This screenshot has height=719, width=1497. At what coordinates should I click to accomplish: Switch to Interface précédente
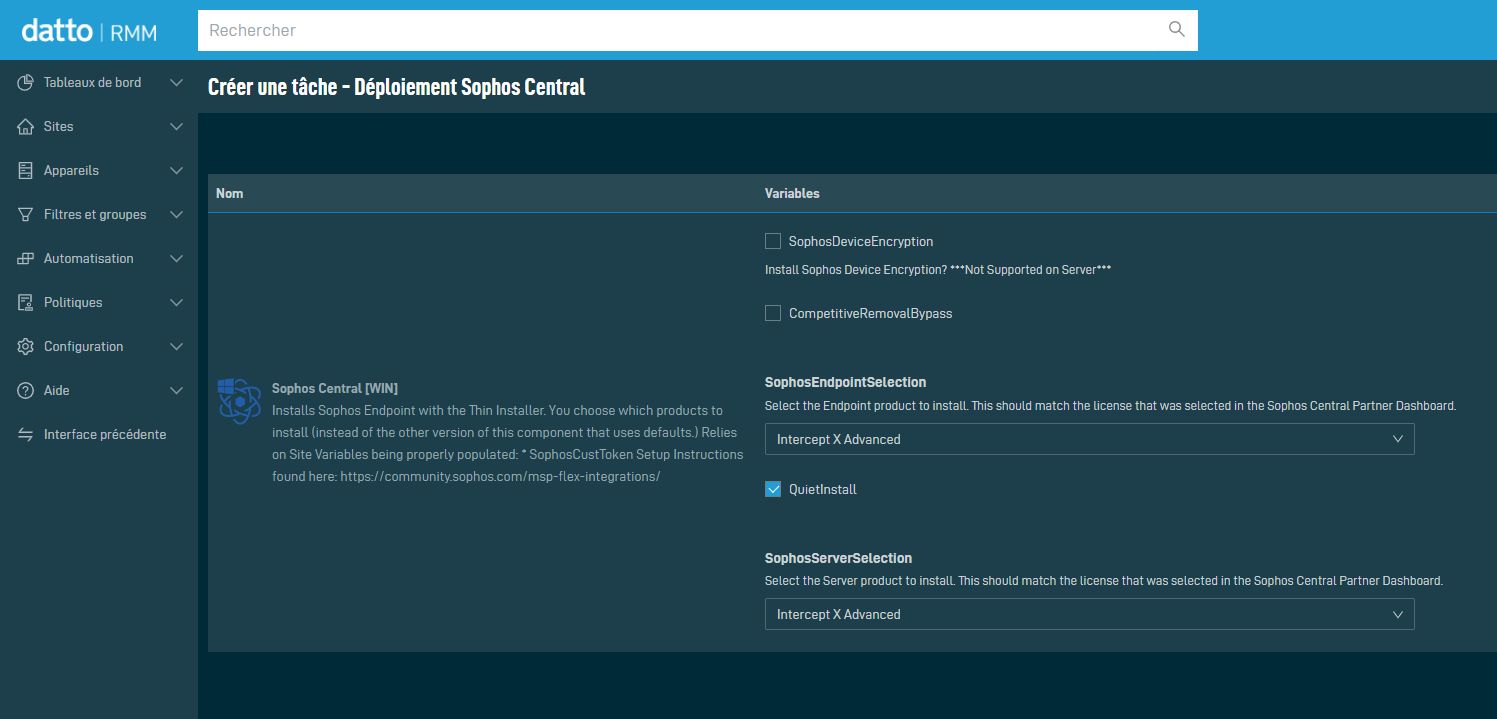point(99,434)
